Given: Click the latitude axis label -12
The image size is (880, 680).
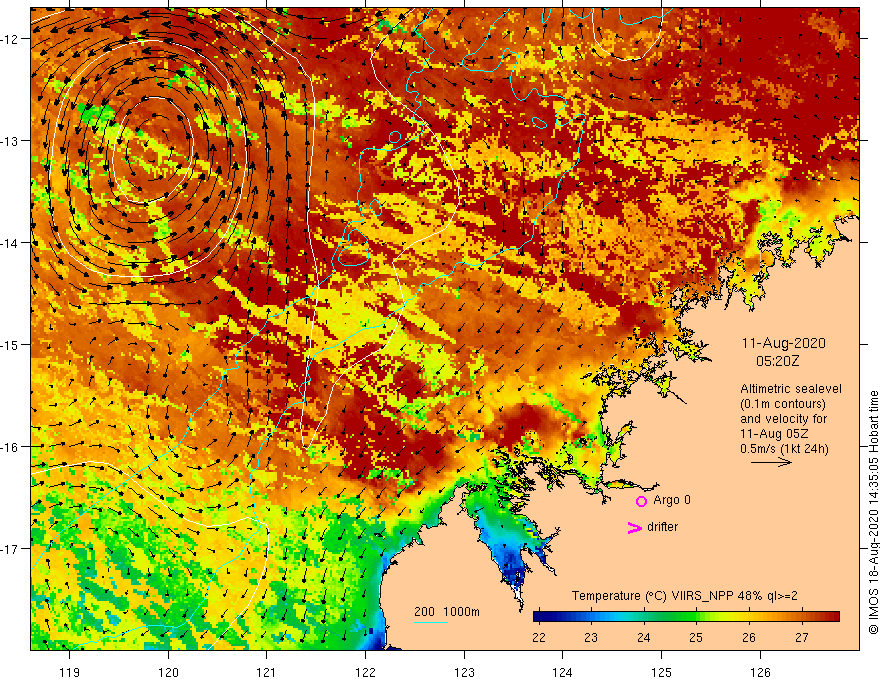Looking at the screenshot, I should click(x=10, y=39).
